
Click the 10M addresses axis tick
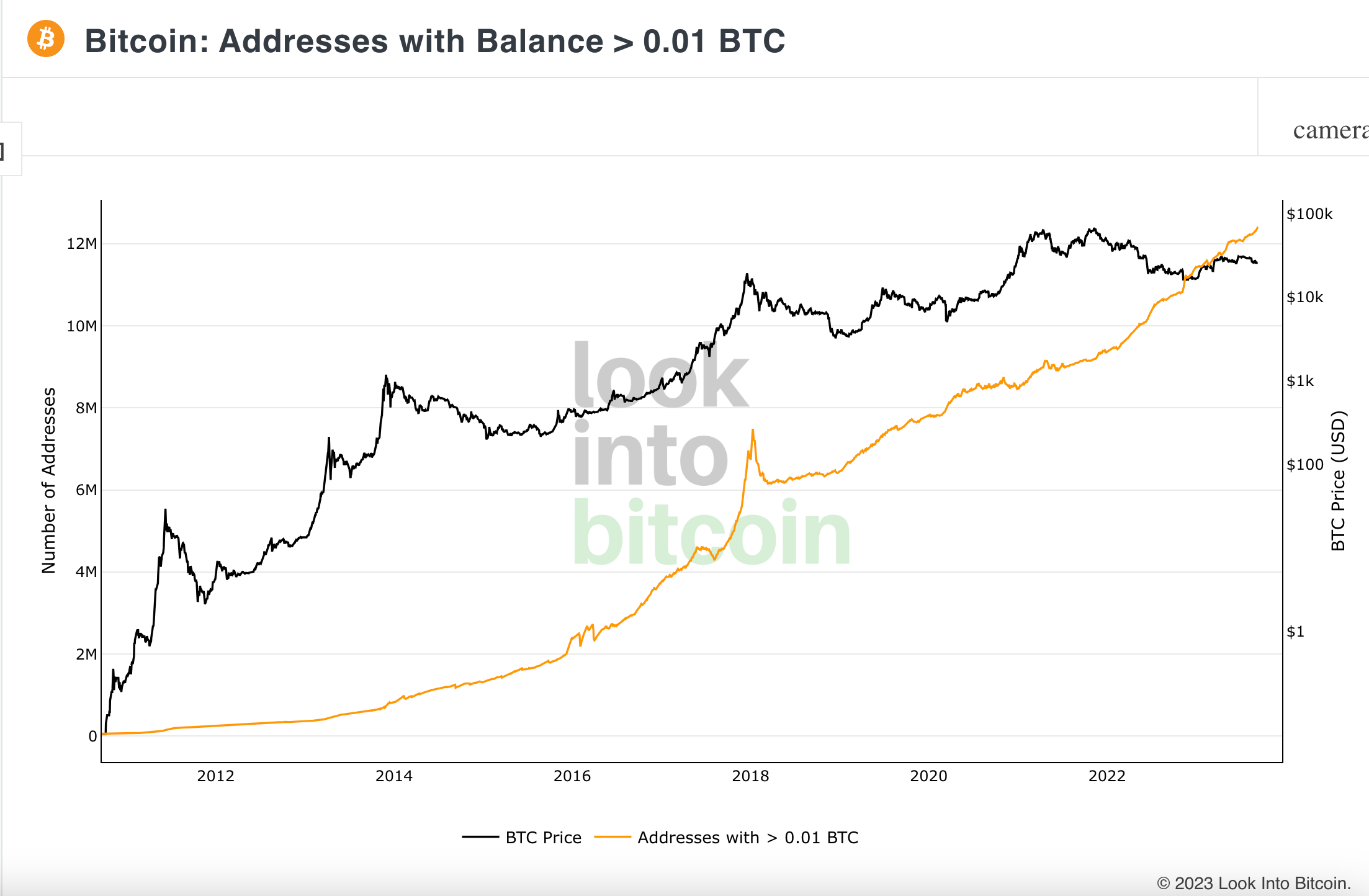(x=82, y=326)
